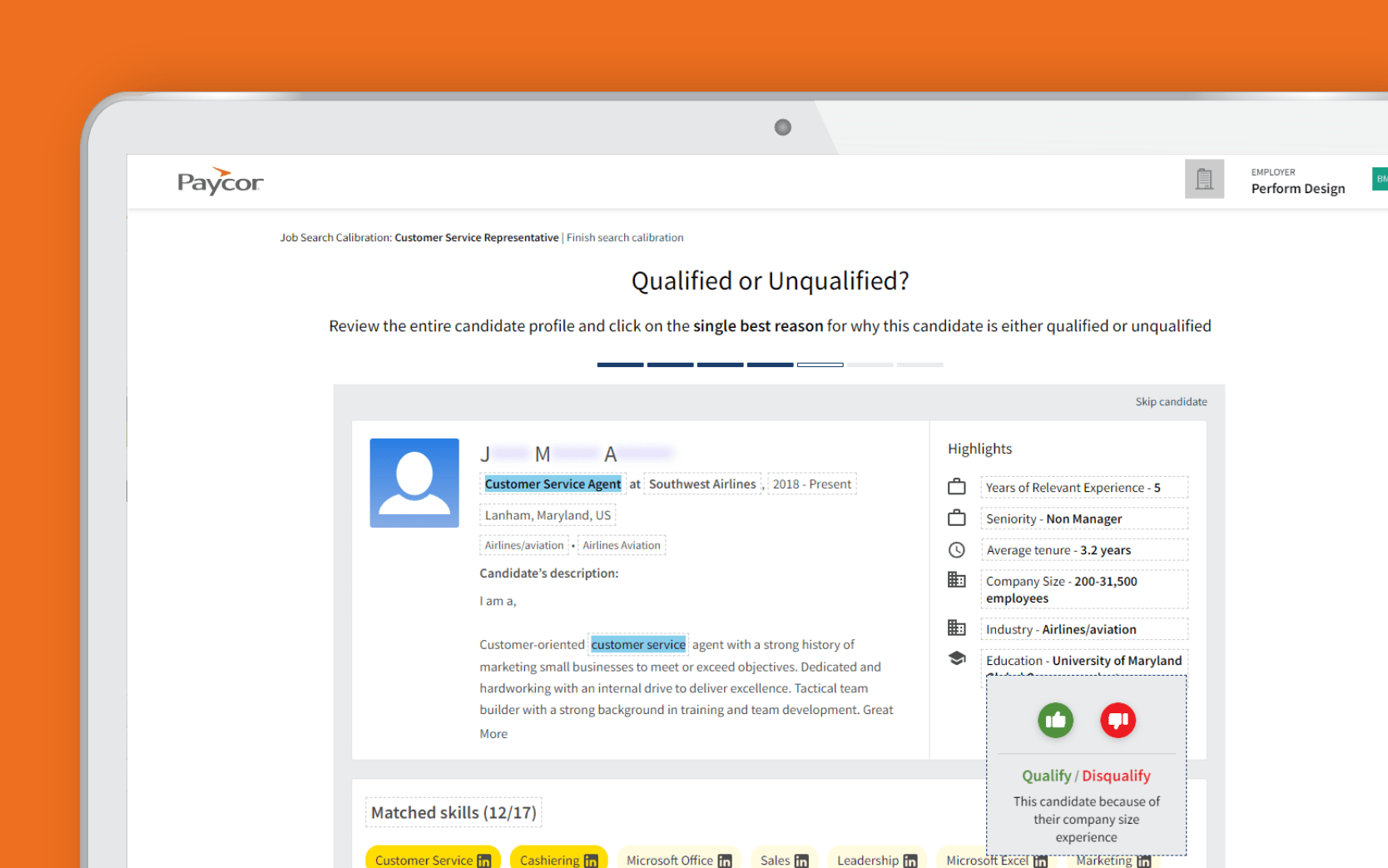1388x868 pixels.
Task: Click Finish search calibration link
Action: (x=625, y=237)
